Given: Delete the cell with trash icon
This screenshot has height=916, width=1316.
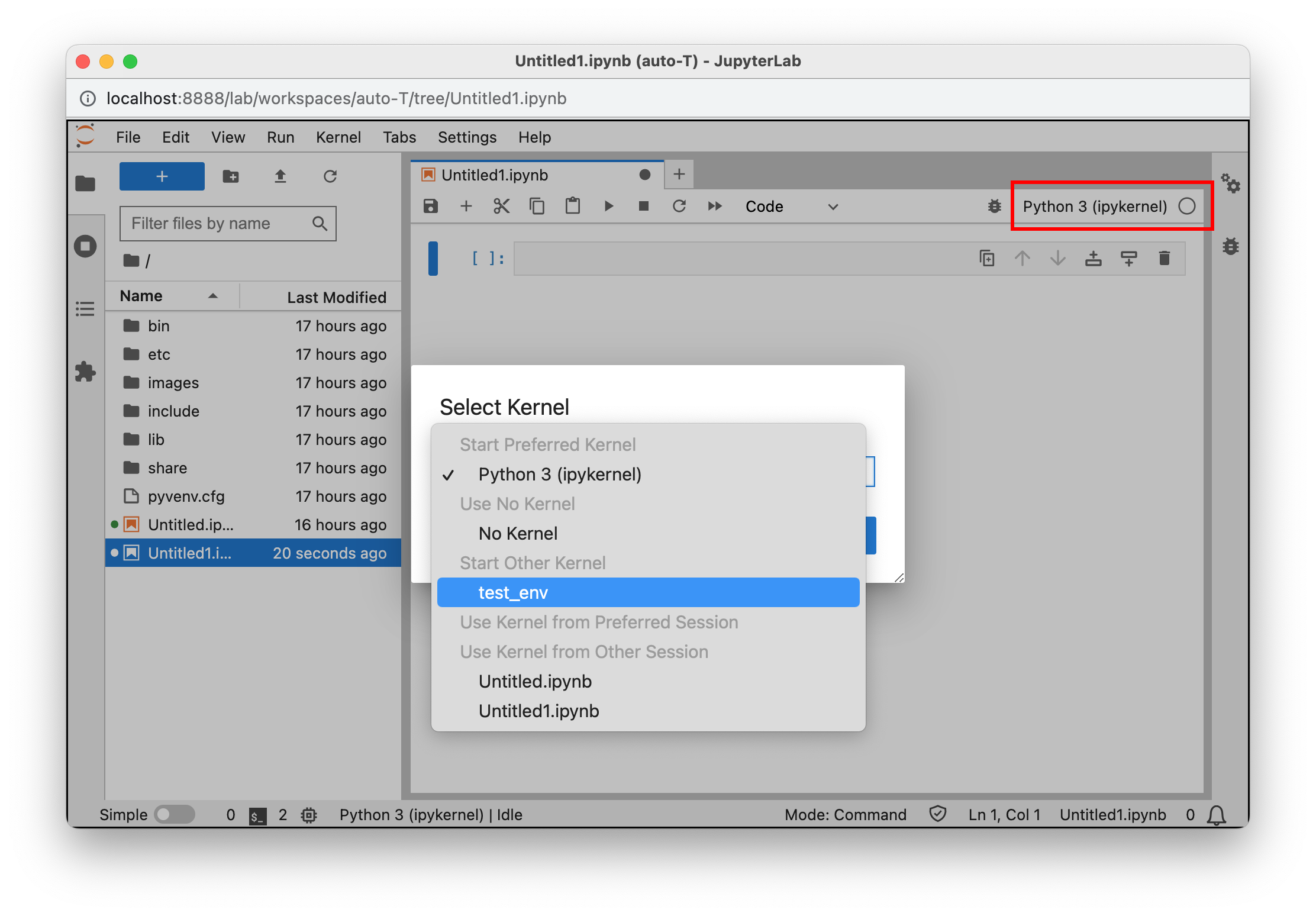Looking at the screenshot, I should (x=1164, y=258).
